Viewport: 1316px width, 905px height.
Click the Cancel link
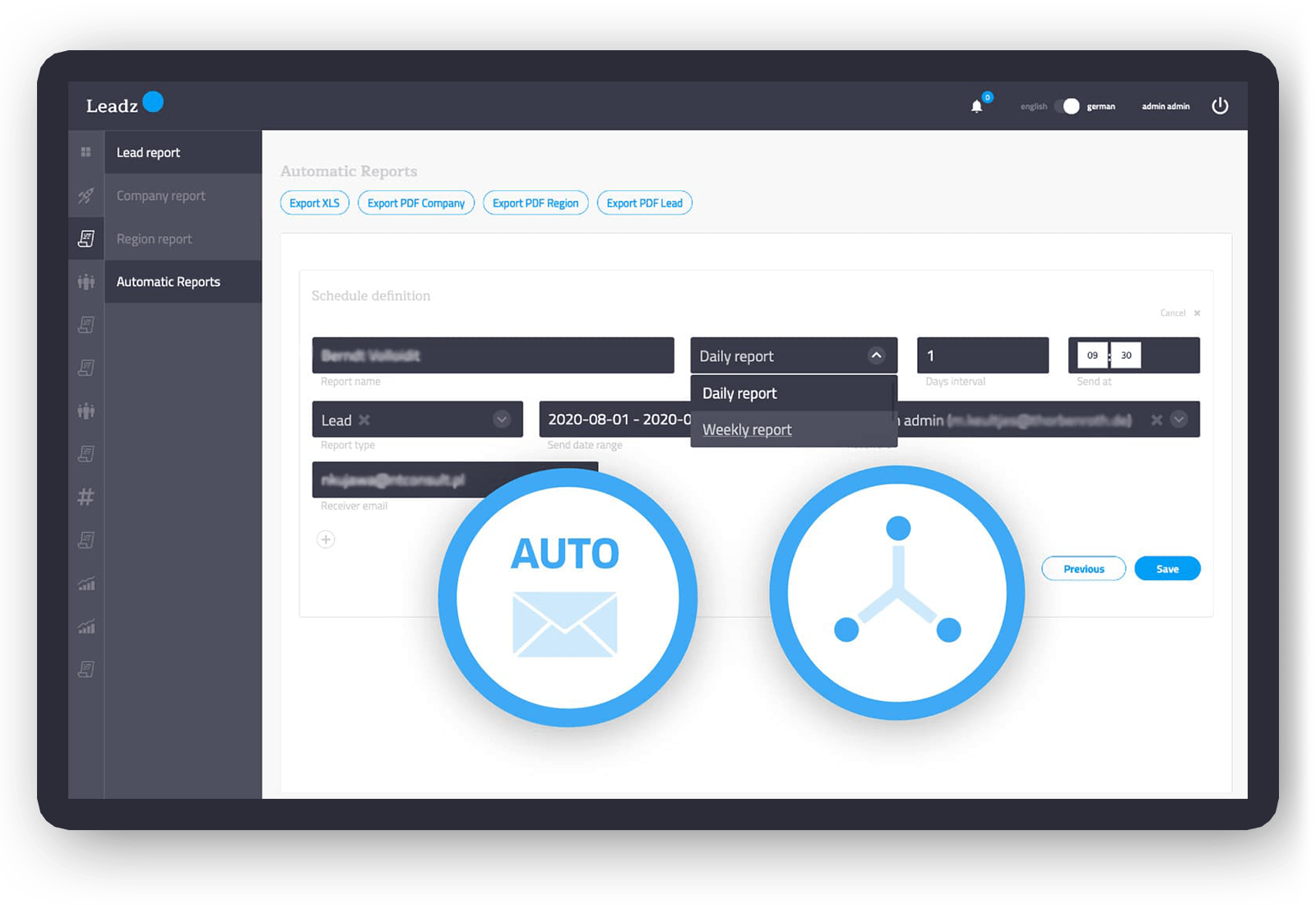(1173, 313)
